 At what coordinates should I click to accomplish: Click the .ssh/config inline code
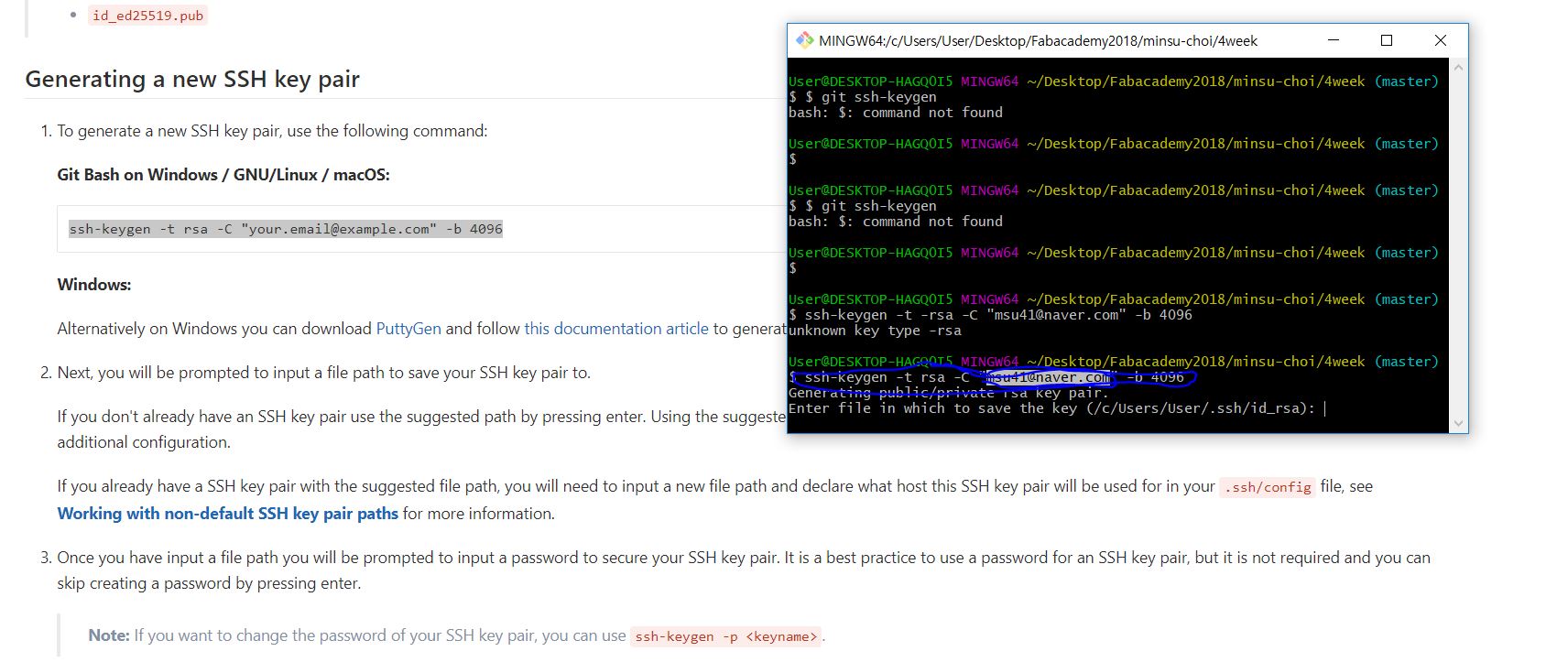[1268, 487]
